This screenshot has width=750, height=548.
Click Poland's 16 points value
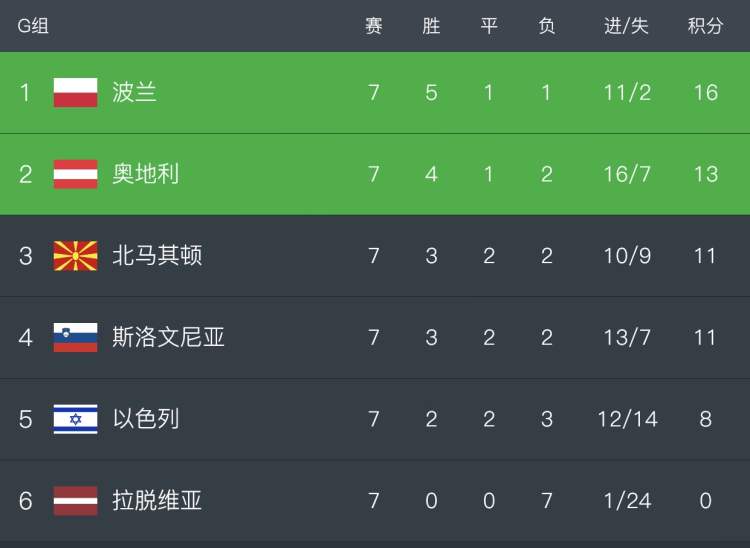705,93
